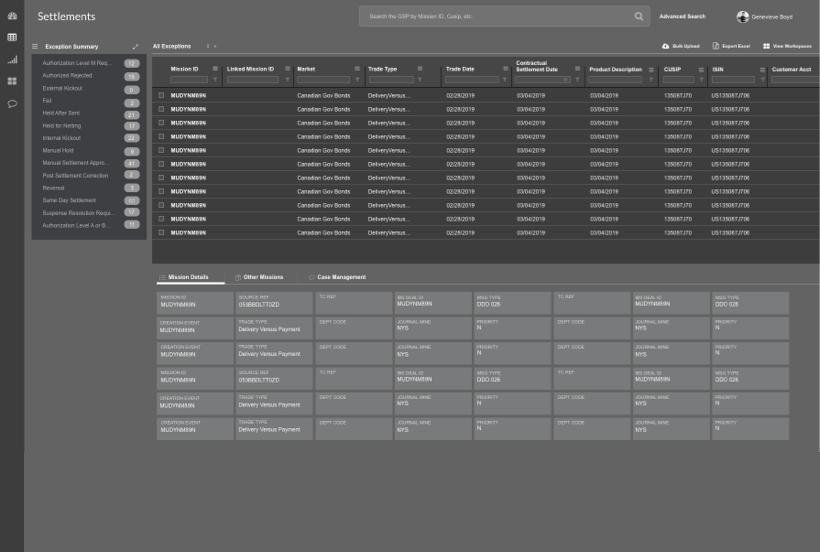Open filter options for Market column
Viewport: 820px width, 552px height.
click(358, 80)
